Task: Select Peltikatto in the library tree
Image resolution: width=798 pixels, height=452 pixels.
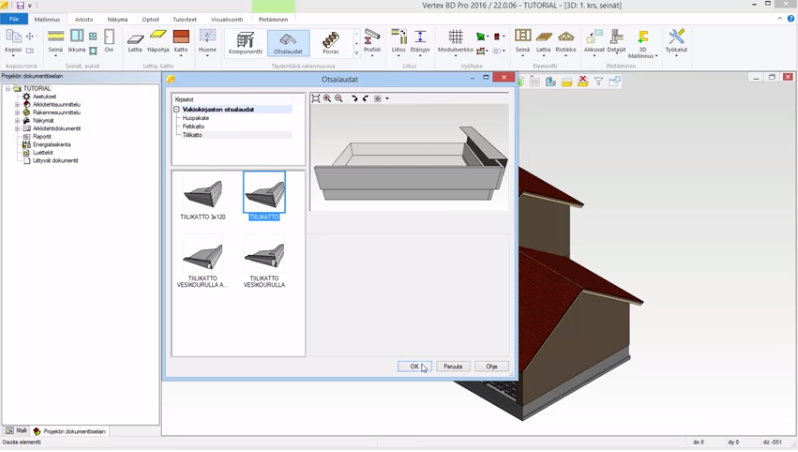Action: point(193,126)
